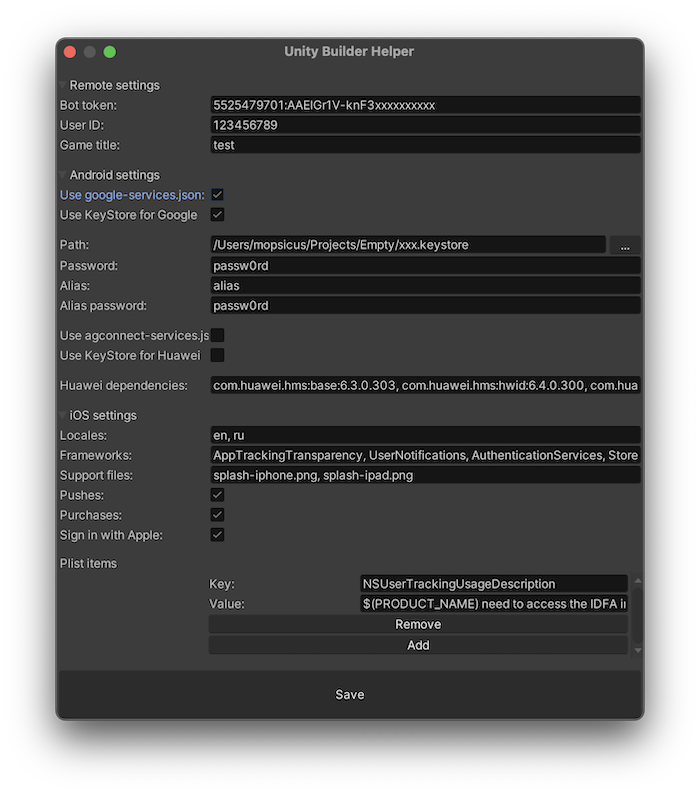This screenshot has width=700, height=794.
Task: Toggle Use google-services.json checkbox
Action: pos(217,195)
